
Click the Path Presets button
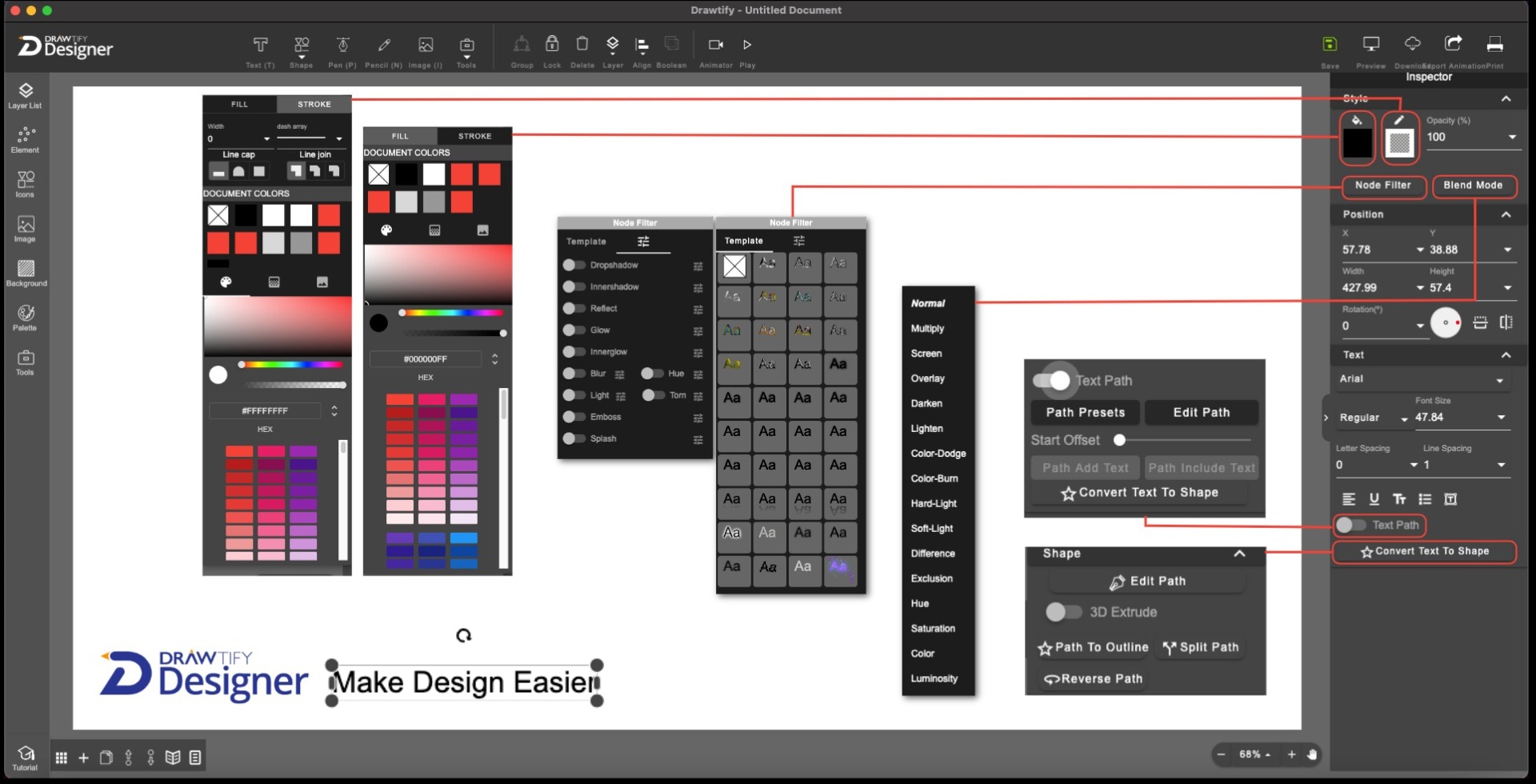(x=1085, y=413)
